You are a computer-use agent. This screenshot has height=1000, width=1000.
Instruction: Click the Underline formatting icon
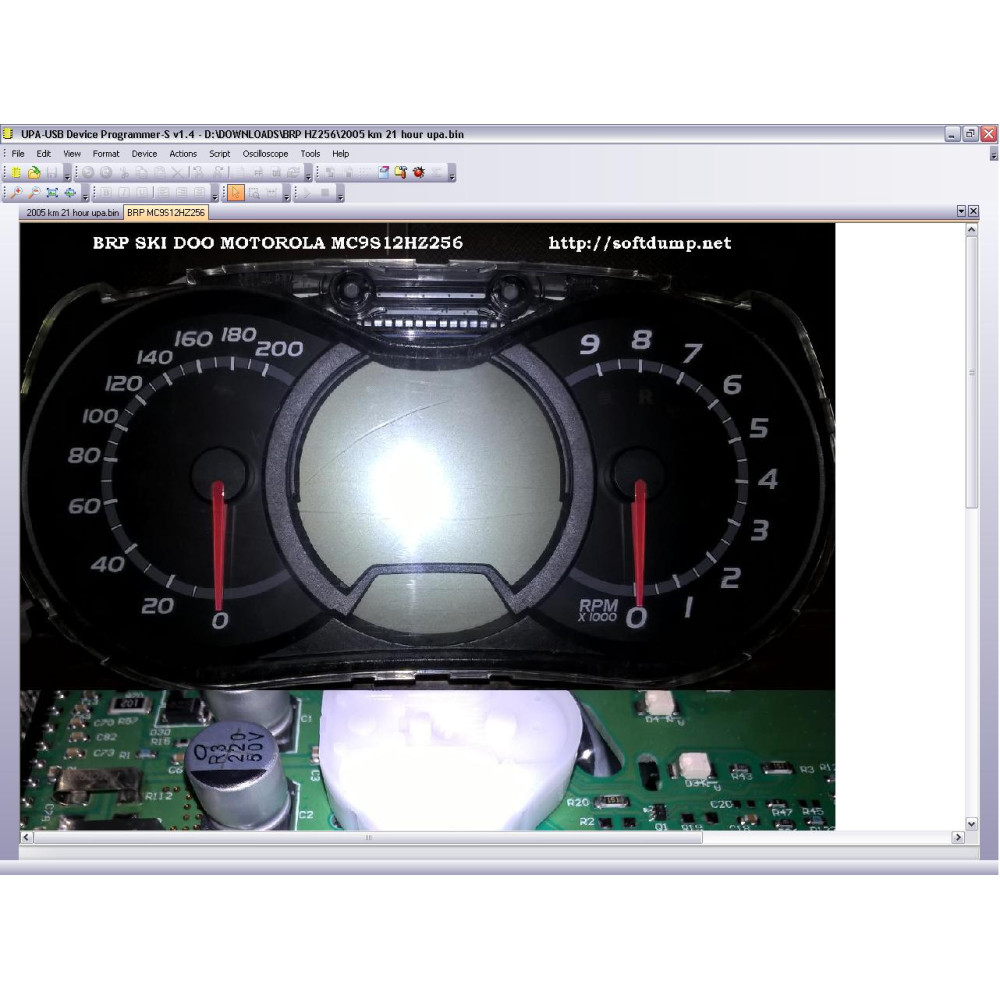click(142, 193)
